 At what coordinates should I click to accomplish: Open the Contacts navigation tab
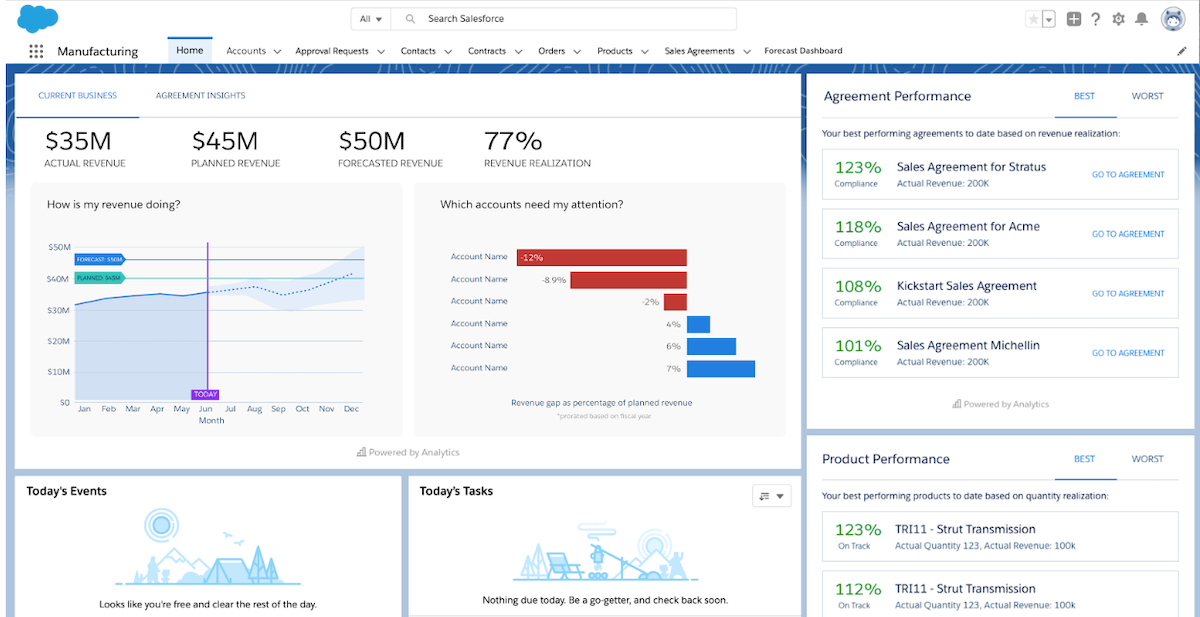click(x=418, y=51)
